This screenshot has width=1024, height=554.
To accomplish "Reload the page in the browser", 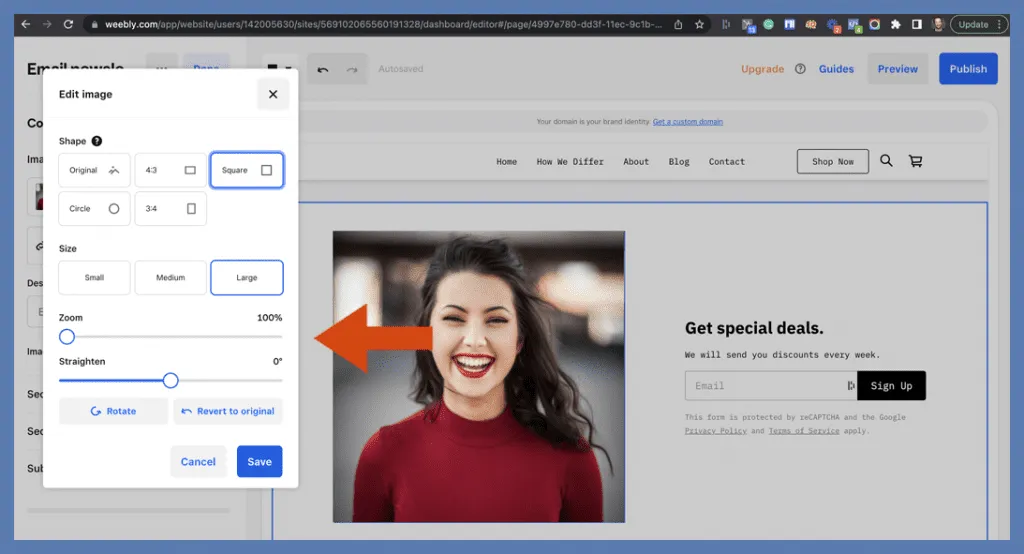I will point(68,24).
